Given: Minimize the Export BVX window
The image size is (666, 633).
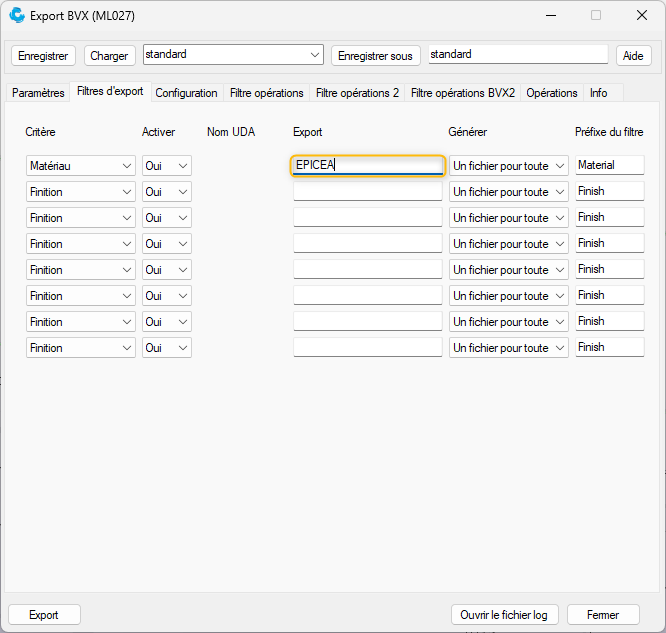Looking at the screenshot, I should pyautogui.click(x=551, y=16).
